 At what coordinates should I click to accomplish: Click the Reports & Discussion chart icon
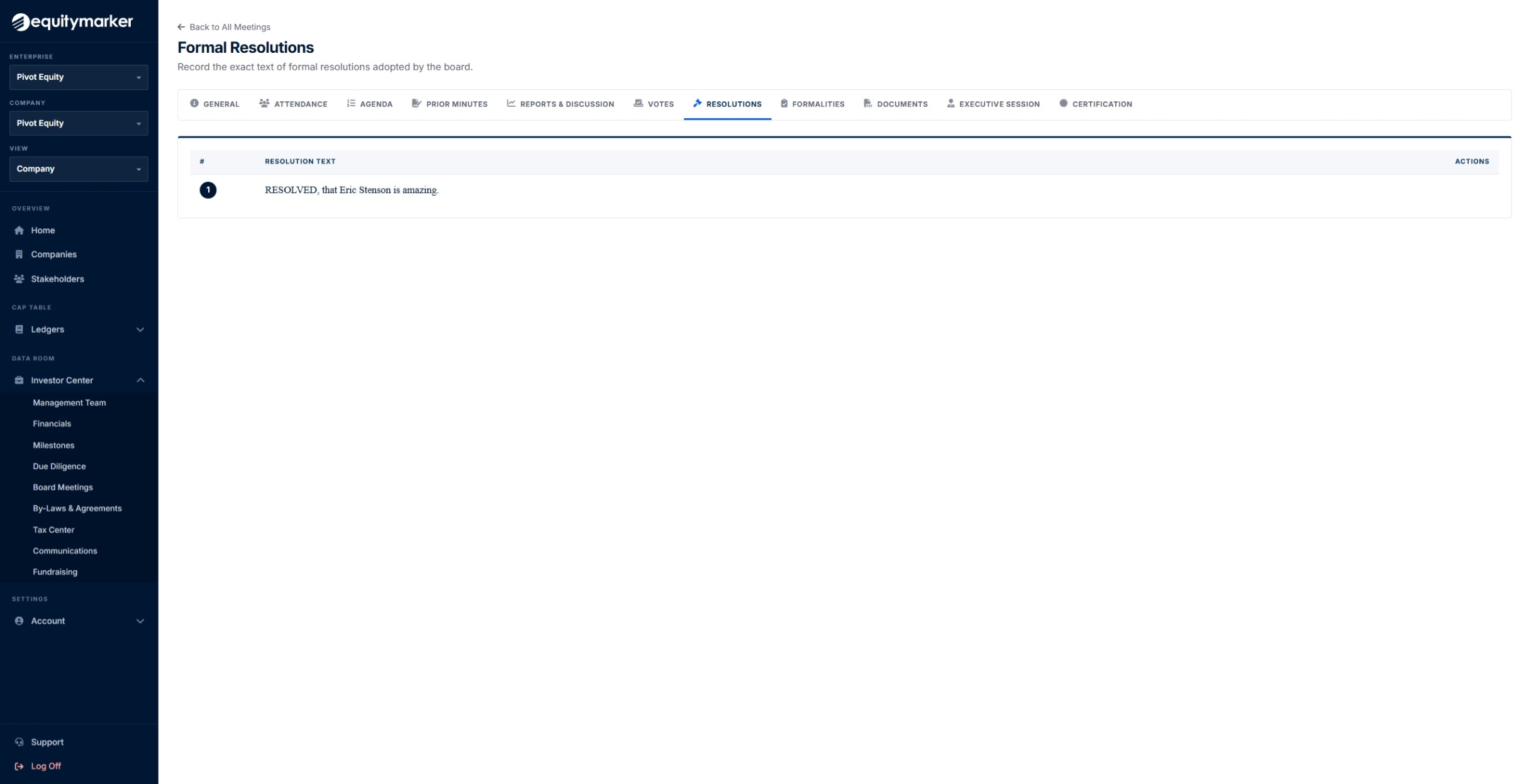pyautogui.click(x=511, y=103)
